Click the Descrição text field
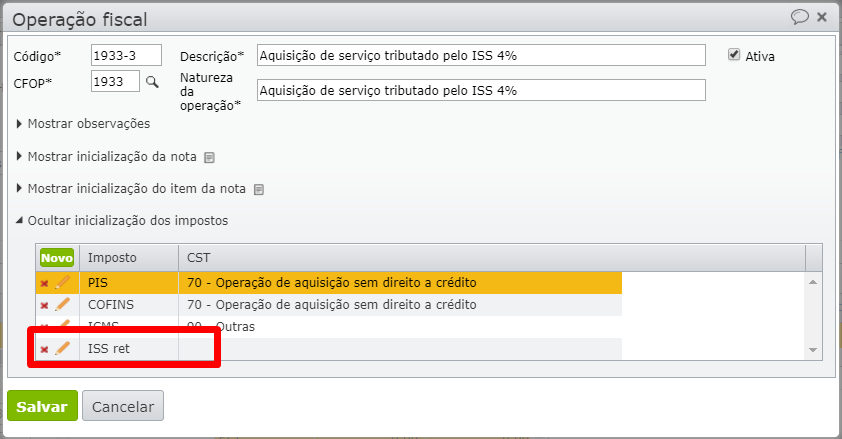Screen dimensions: 842x439 pyautogui.click(x=481, y=55)
